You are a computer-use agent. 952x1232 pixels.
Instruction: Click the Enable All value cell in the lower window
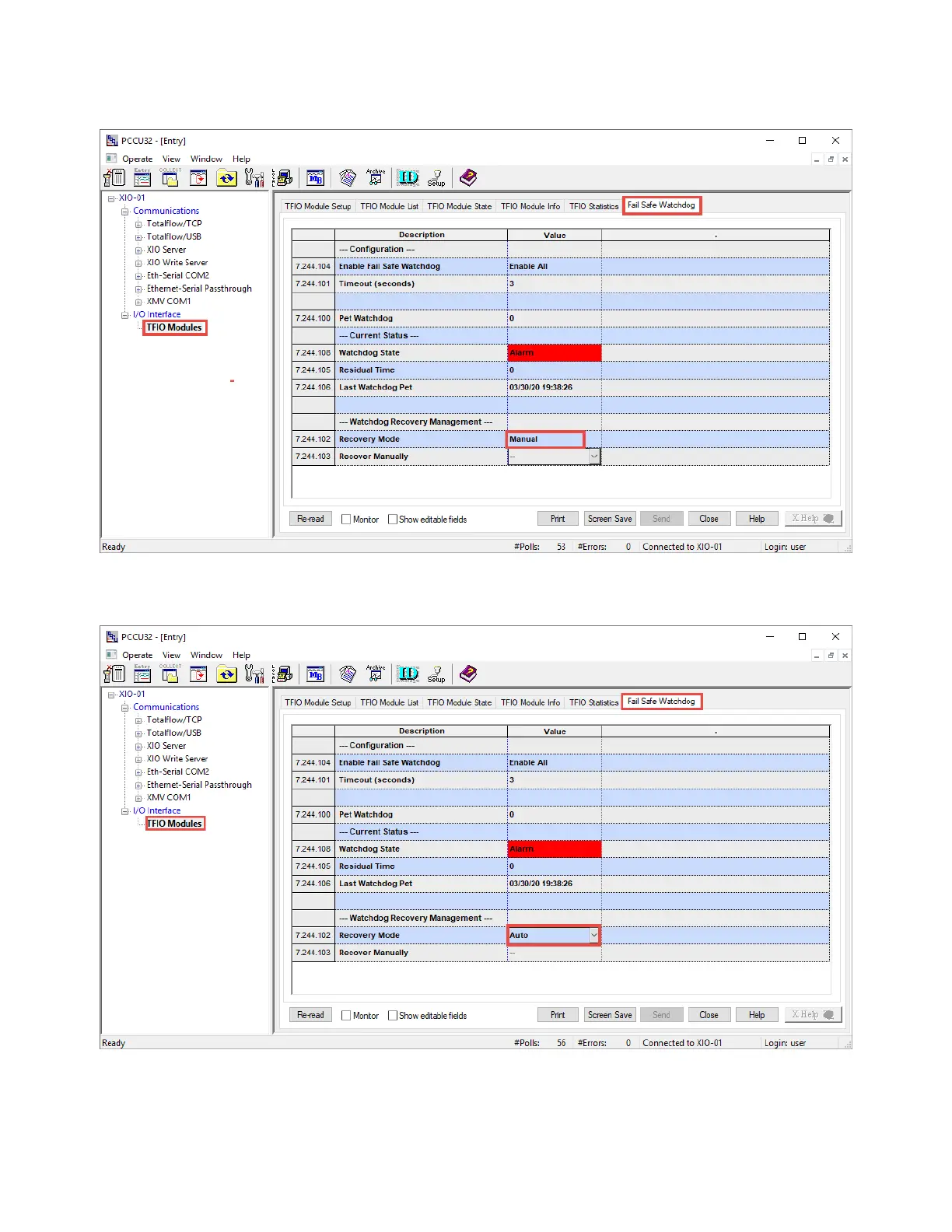[555, 763]
